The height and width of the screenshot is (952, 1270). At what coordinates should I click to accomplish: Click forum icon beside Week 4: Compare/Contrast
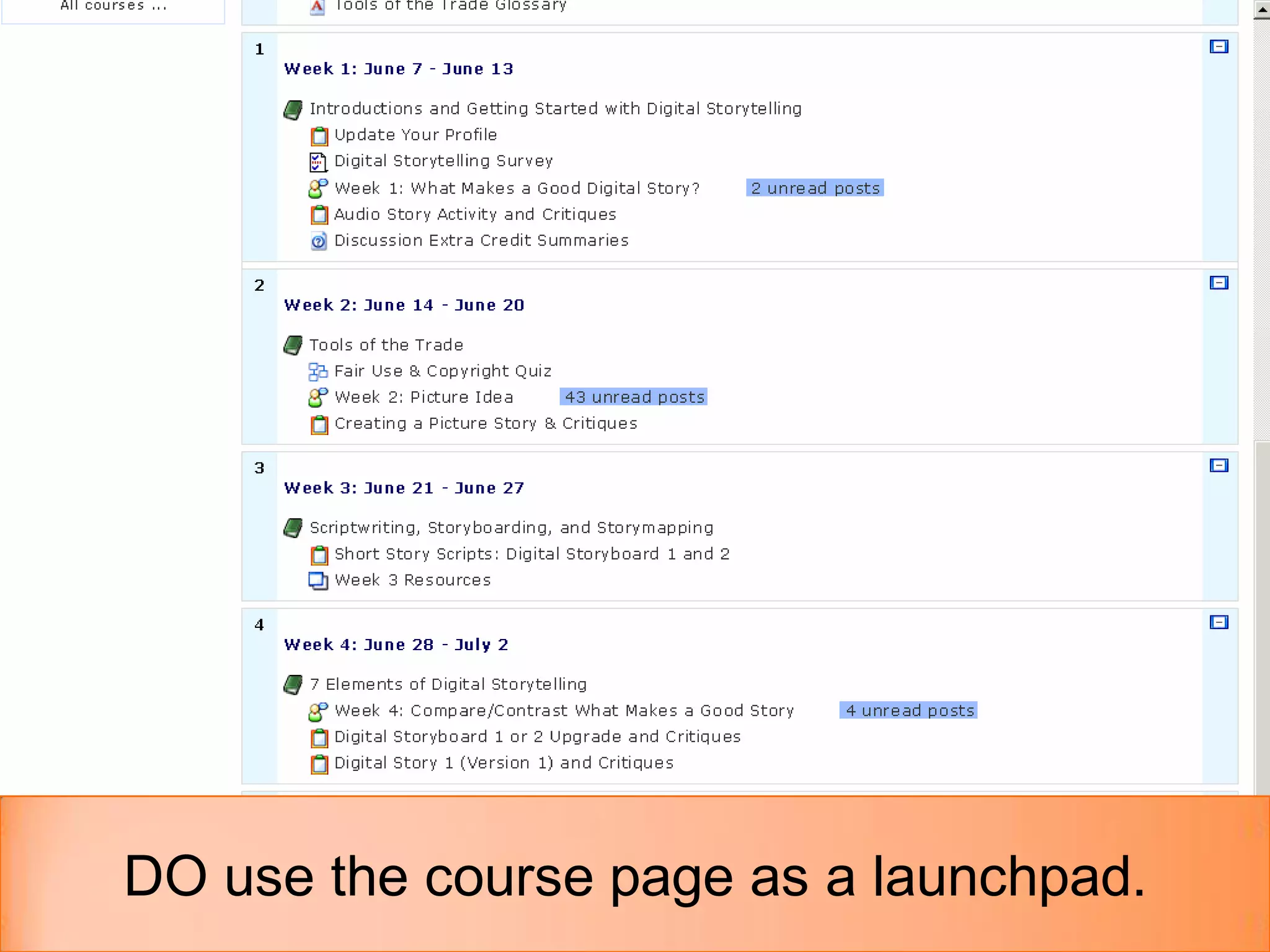click(x=318, y=712)
